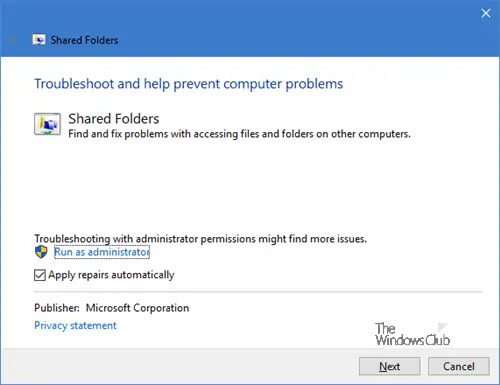
Task: Click the Publisher Microsoft Corporation text
Action: click(112, 308)
